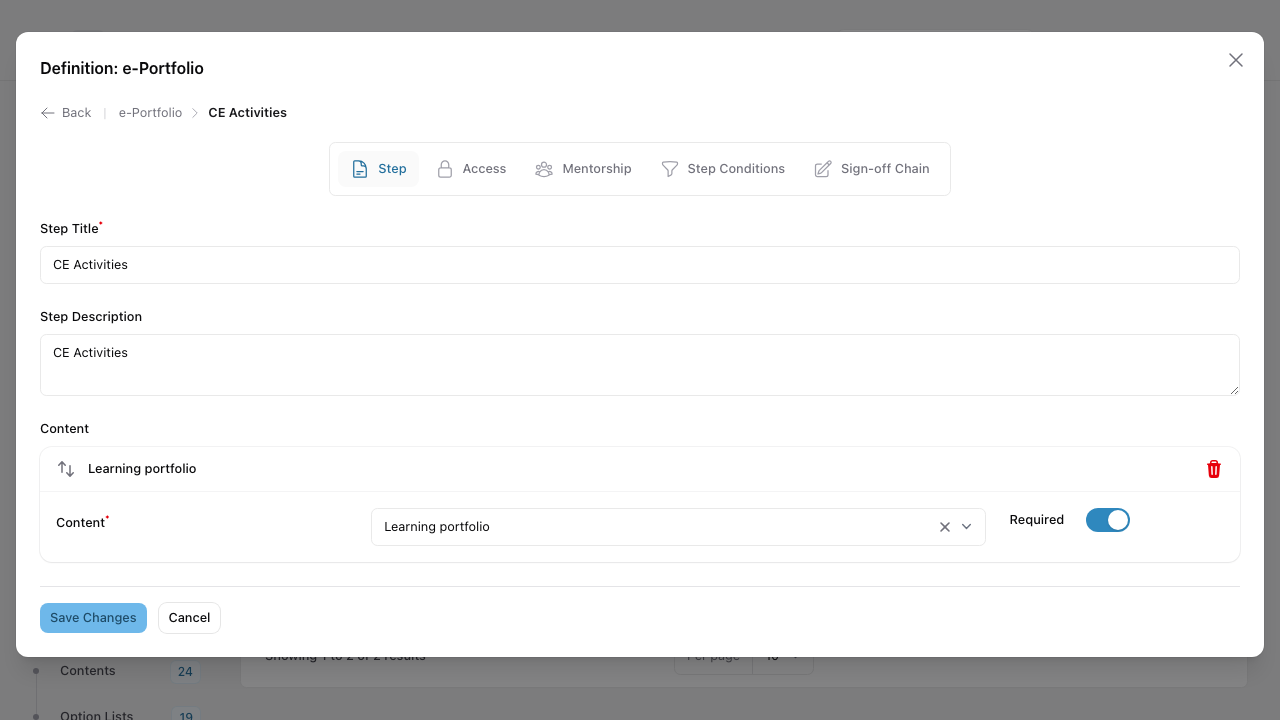The width and height of the screenshot is (1280, 720).
Task: Switch to the Step tab
Action: tap(378, 169)
